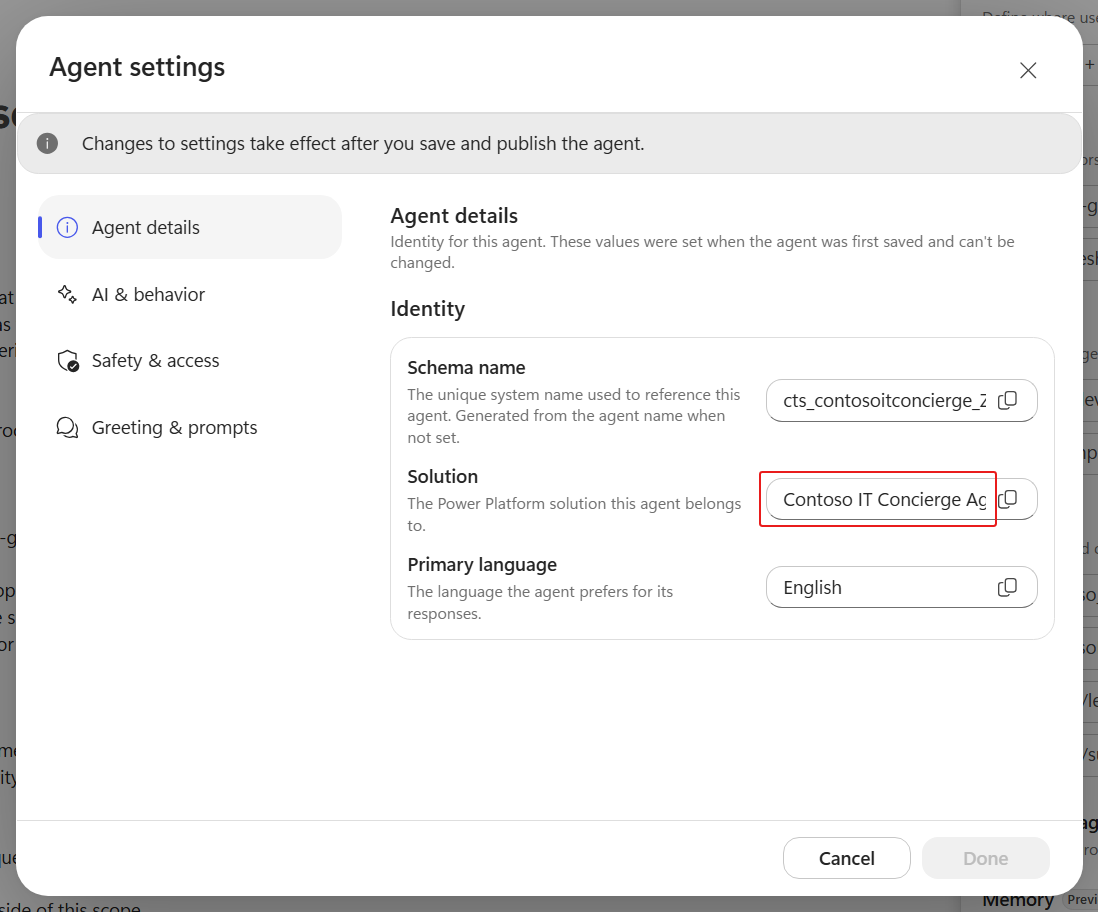Select the cts_contosoitconcierge schema name field

(901, 401)
